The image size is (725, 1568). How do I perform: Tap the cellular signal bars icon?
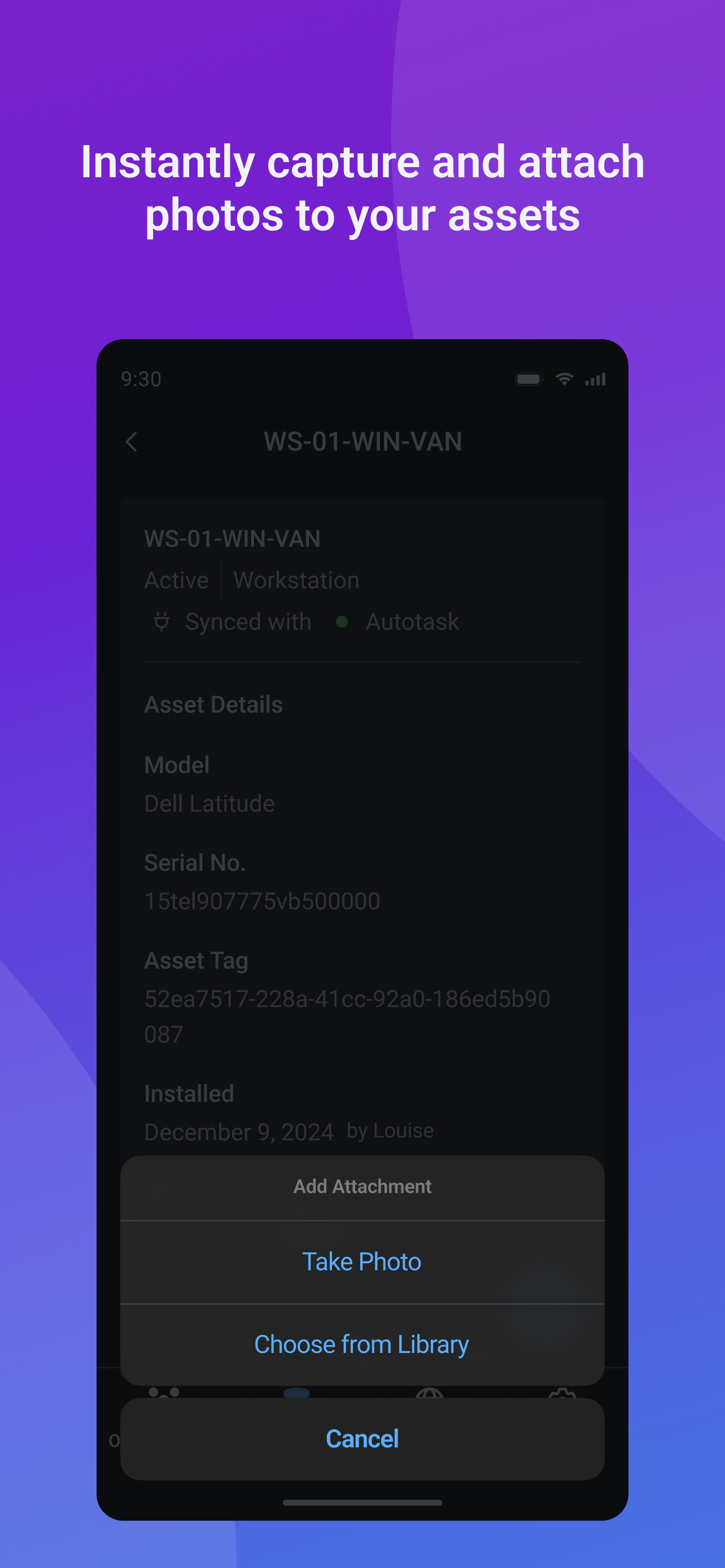click(x=595, y=379)
